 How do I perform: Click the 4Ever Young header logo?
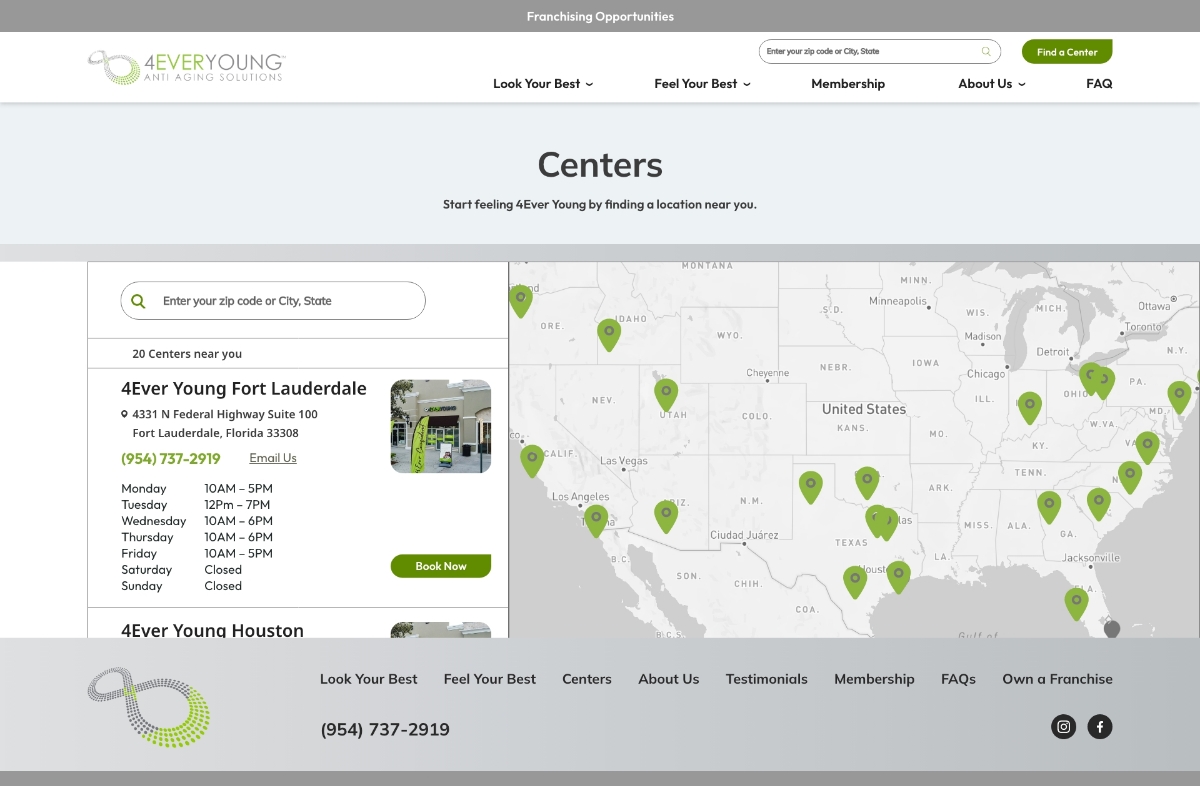tap(186, 67)
